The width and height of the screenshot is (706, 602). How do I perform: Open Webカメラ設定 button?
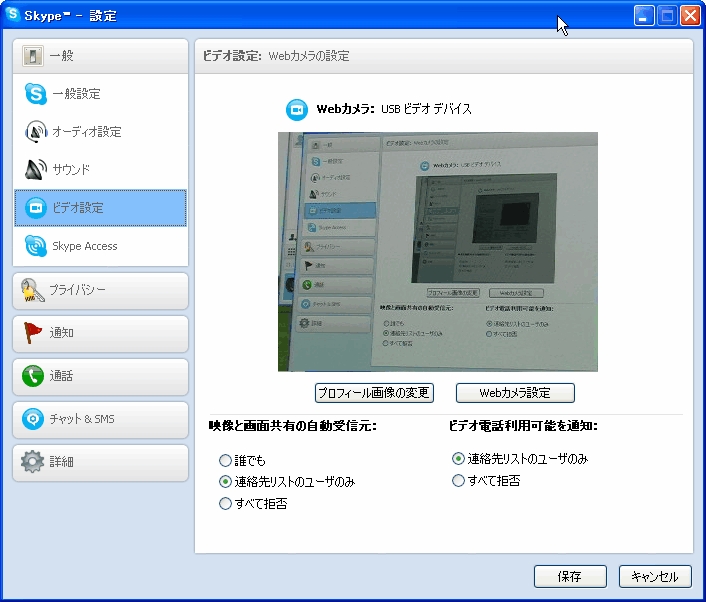click(515, 393)
